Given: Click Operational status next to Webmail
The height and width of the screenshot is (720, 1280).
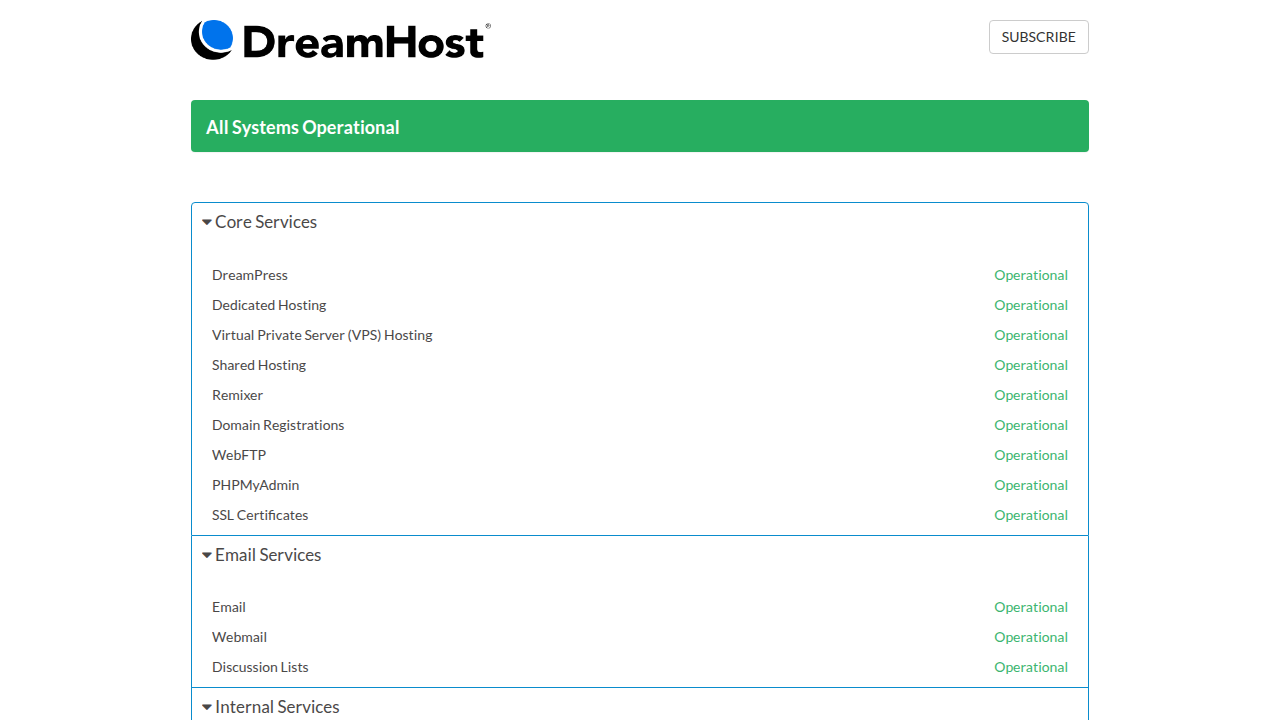Looking at the screenshot, I should pos(1031,637).
